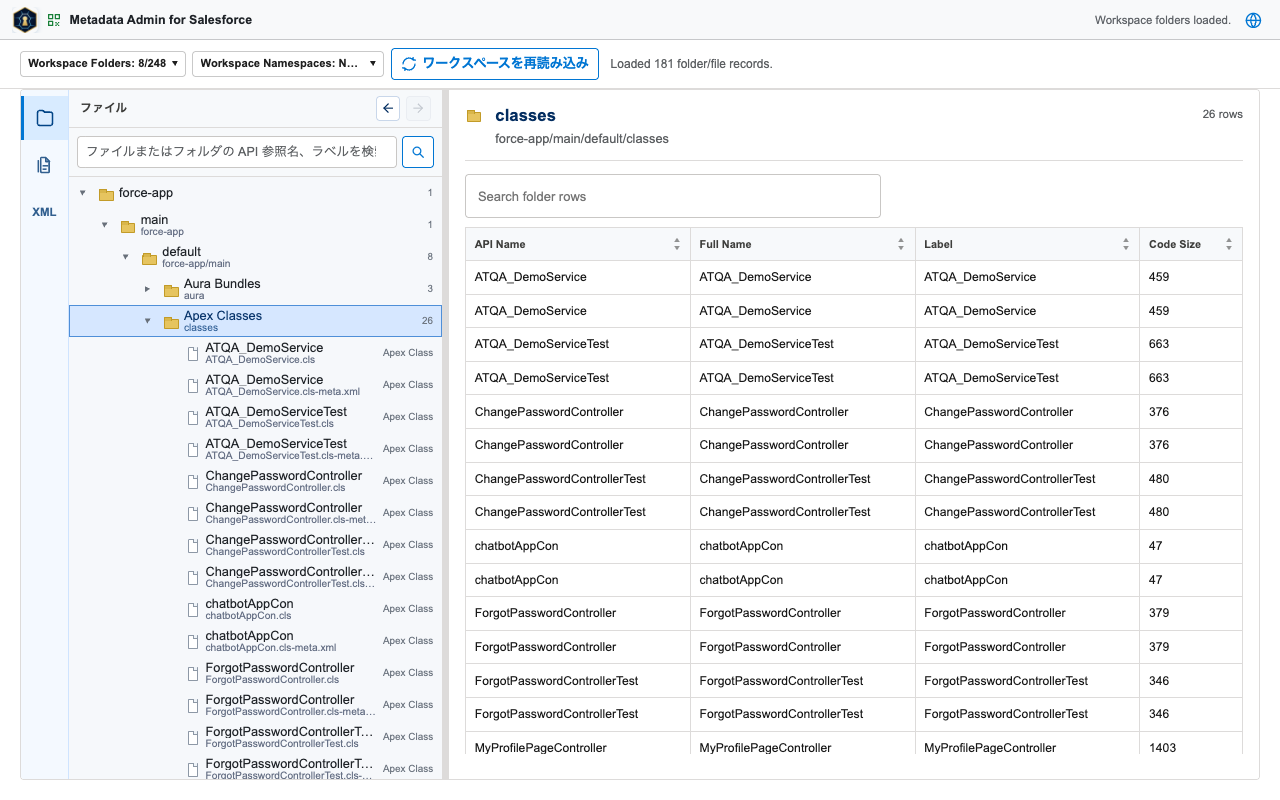Open the document view sidebar icon
1280x800 pixels.
(x=45, y=165)
